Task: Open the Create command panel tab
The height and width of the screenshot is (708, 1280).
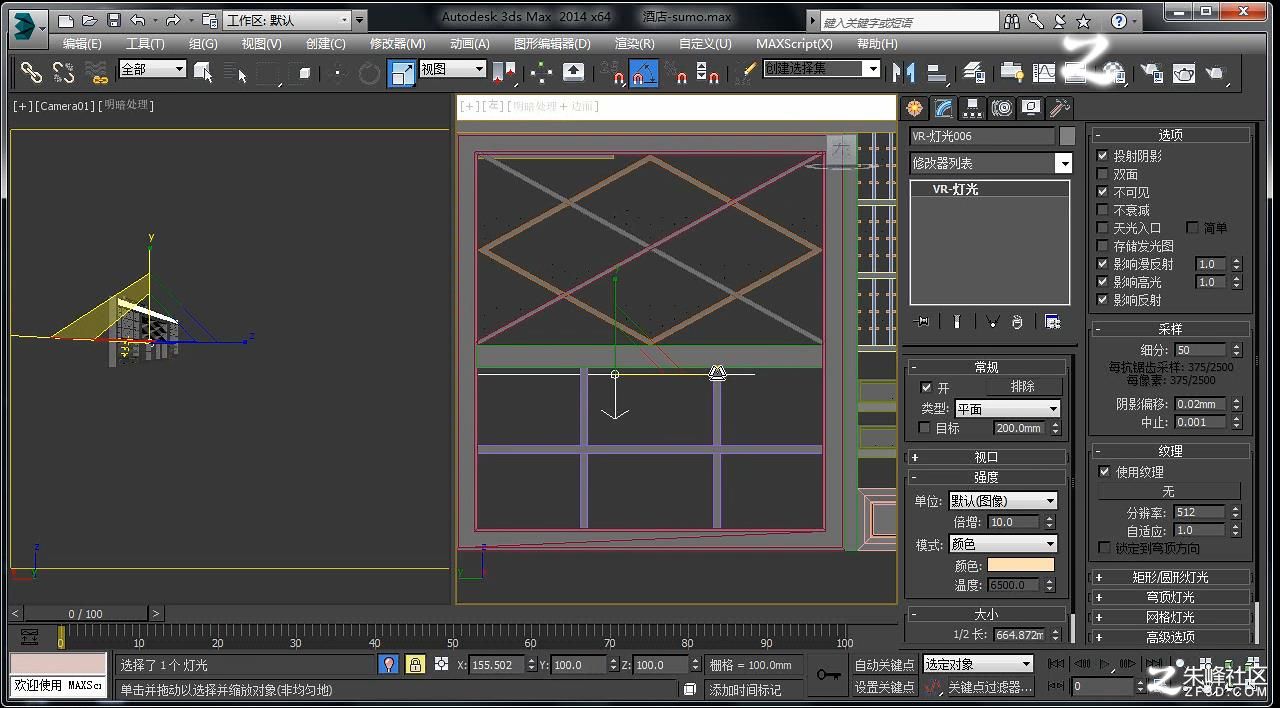Action: (913, 108)
